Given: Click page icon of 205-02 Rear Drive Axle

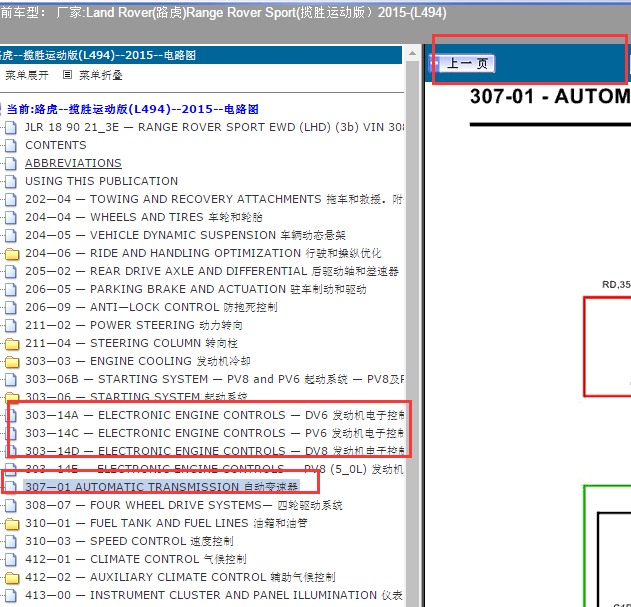Looking at the screenshot, I should (11, 271).
